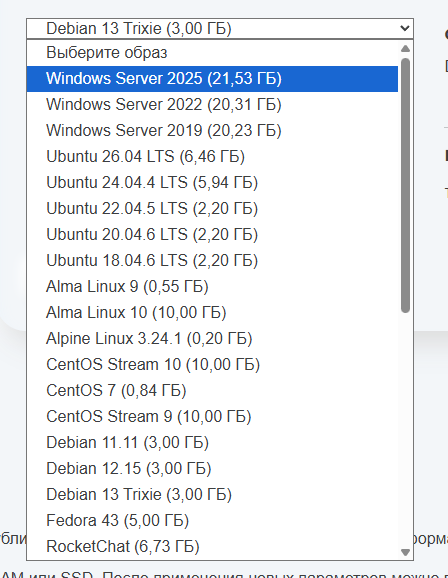Choose Debian 12.15 (3,00 ГБ)
Viewport: 448px width, 578px height.
pyautogui.click(x=212, y=469)
